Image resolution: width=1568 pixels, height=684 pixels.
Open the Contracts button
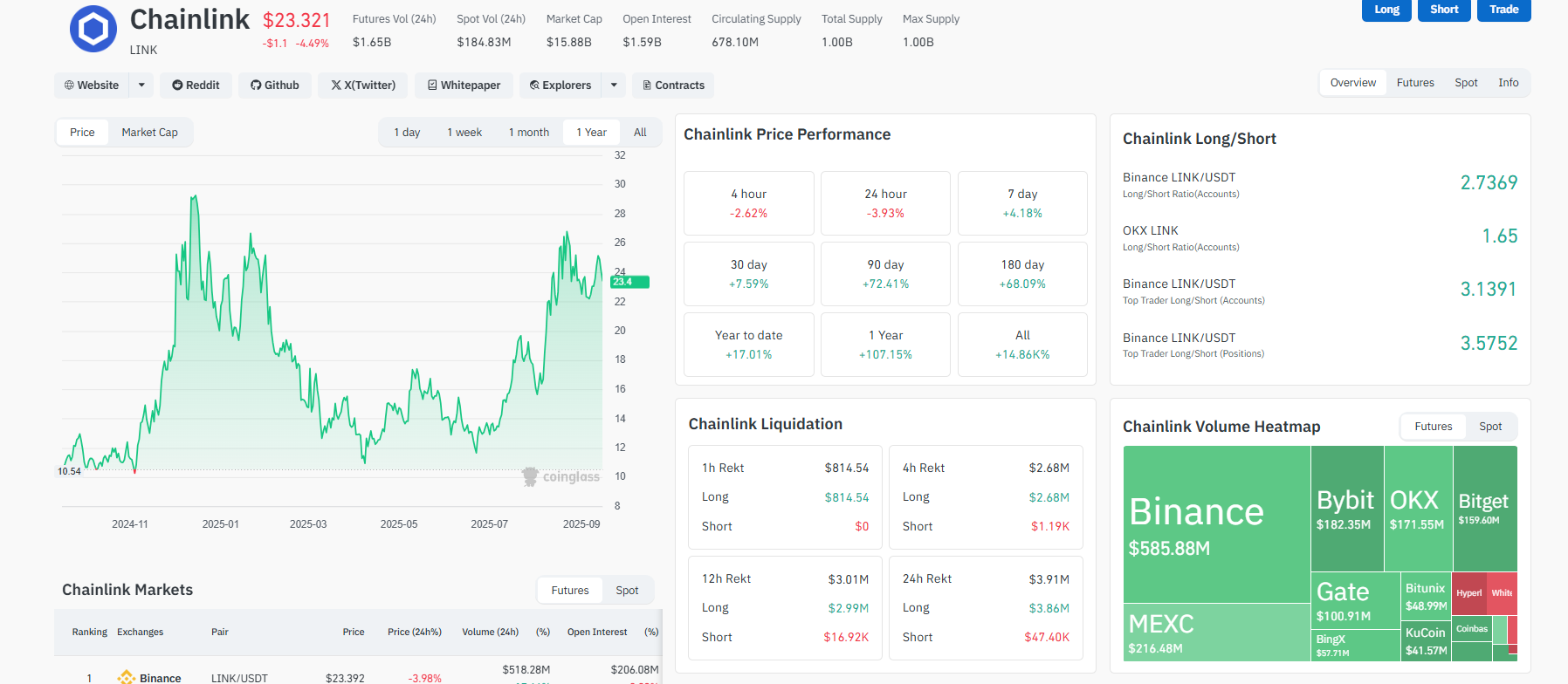pyautogui.click(x=673, y=85)
